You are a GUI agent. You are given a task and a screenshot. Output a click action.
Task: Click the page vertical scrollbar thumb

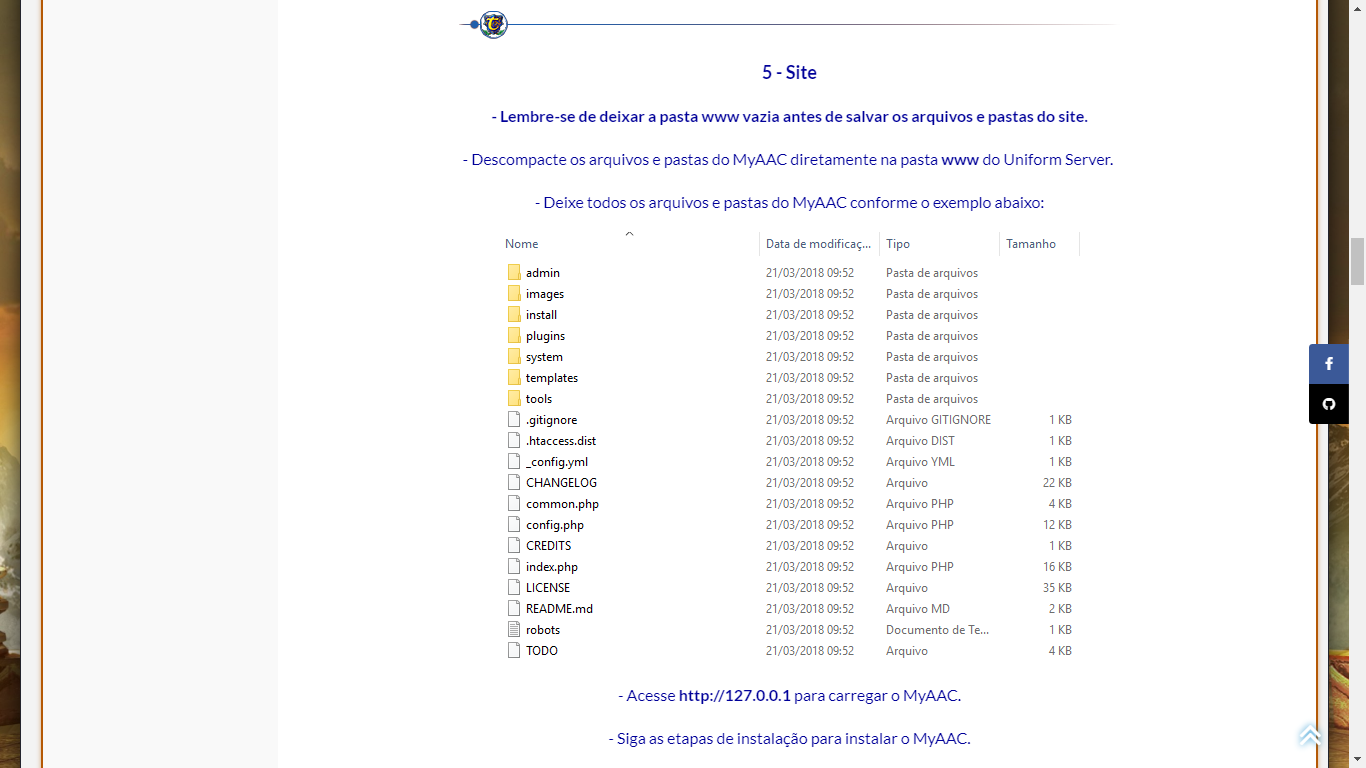pos(1357,262)
